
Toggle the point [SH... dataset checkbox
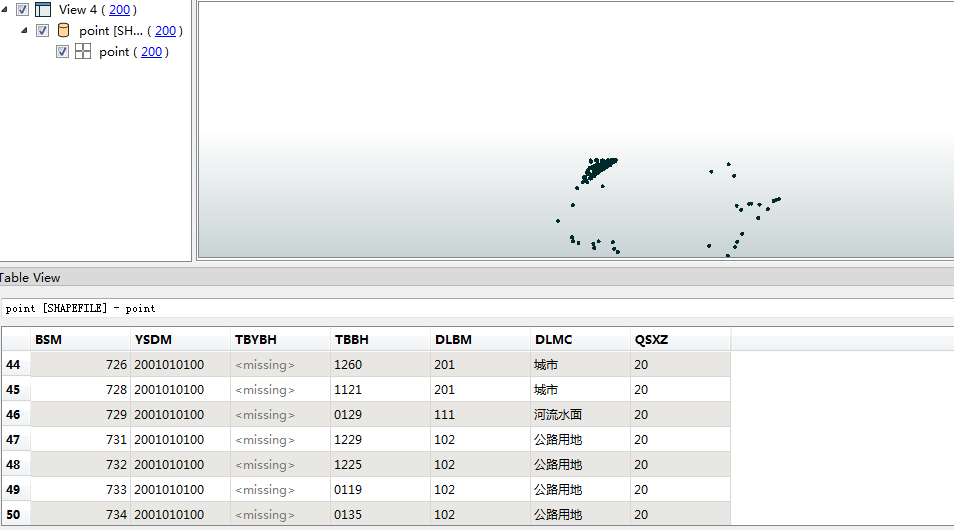pos(43,30)
